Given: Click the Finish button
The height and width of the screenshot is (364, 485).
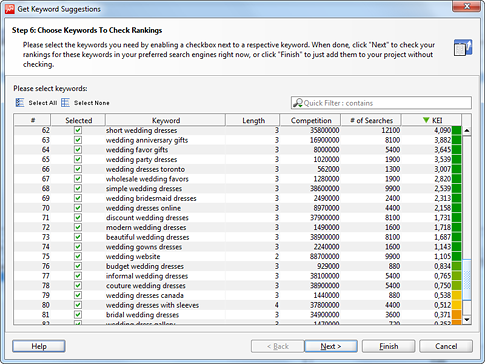Looking at the screenshot, I should [x=389, y=346].
